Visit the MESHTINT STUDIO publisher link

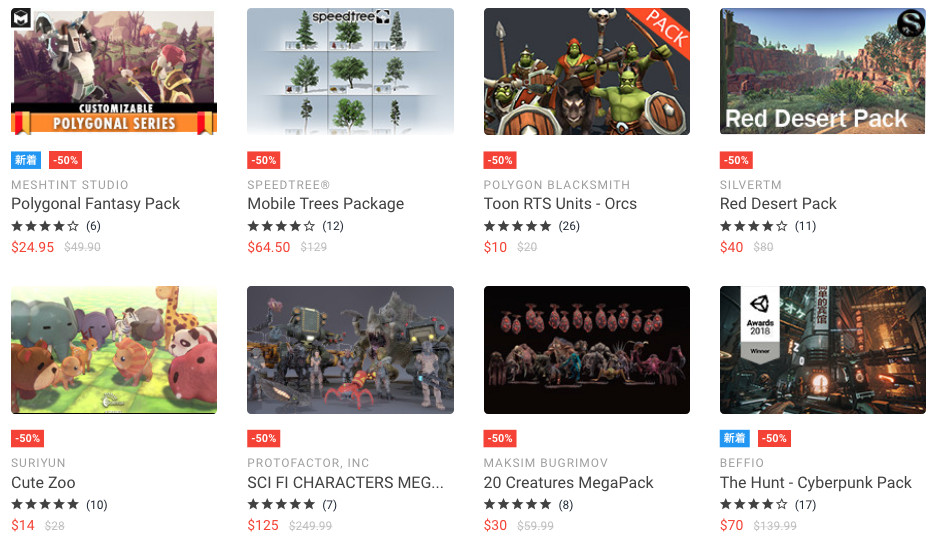point(70,185)
